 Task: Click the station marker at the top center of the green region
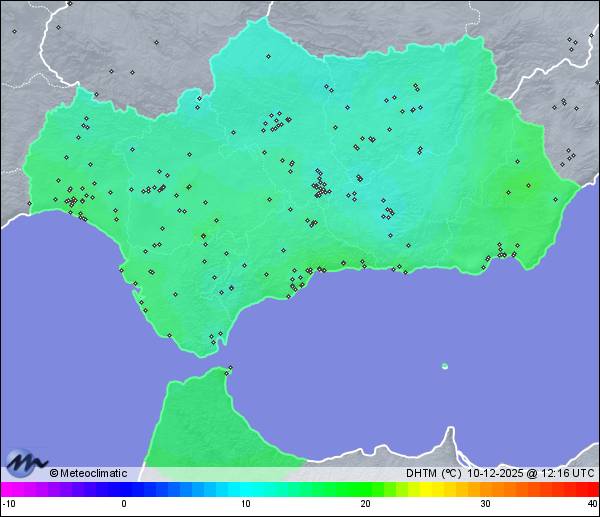(268, 56)
